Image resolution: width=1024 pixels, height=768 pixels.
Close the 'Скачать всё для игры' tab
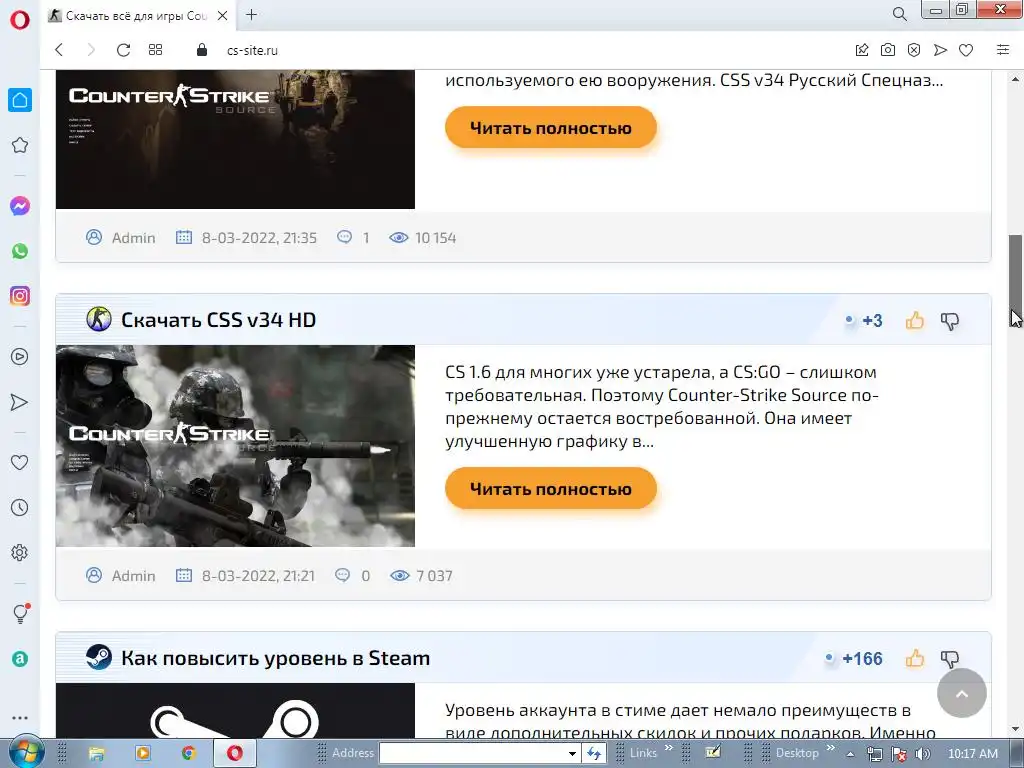pyautogui.click(x=223, y=15)
